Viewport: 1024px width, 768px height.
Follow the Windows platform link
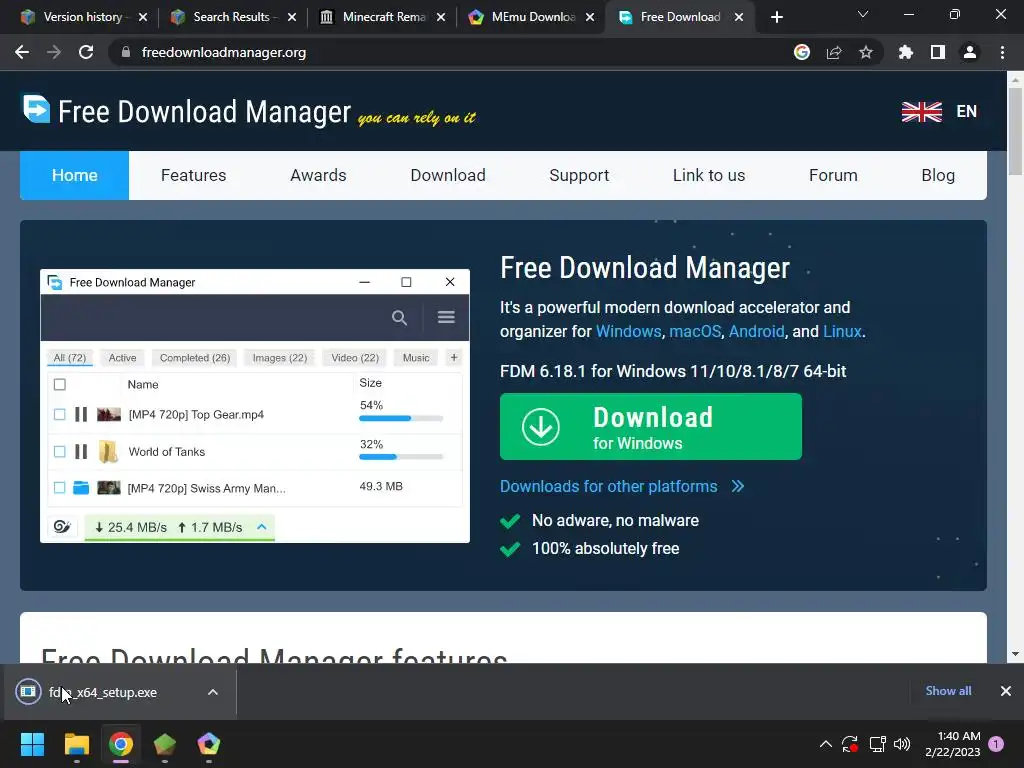(x=628, y=331)
